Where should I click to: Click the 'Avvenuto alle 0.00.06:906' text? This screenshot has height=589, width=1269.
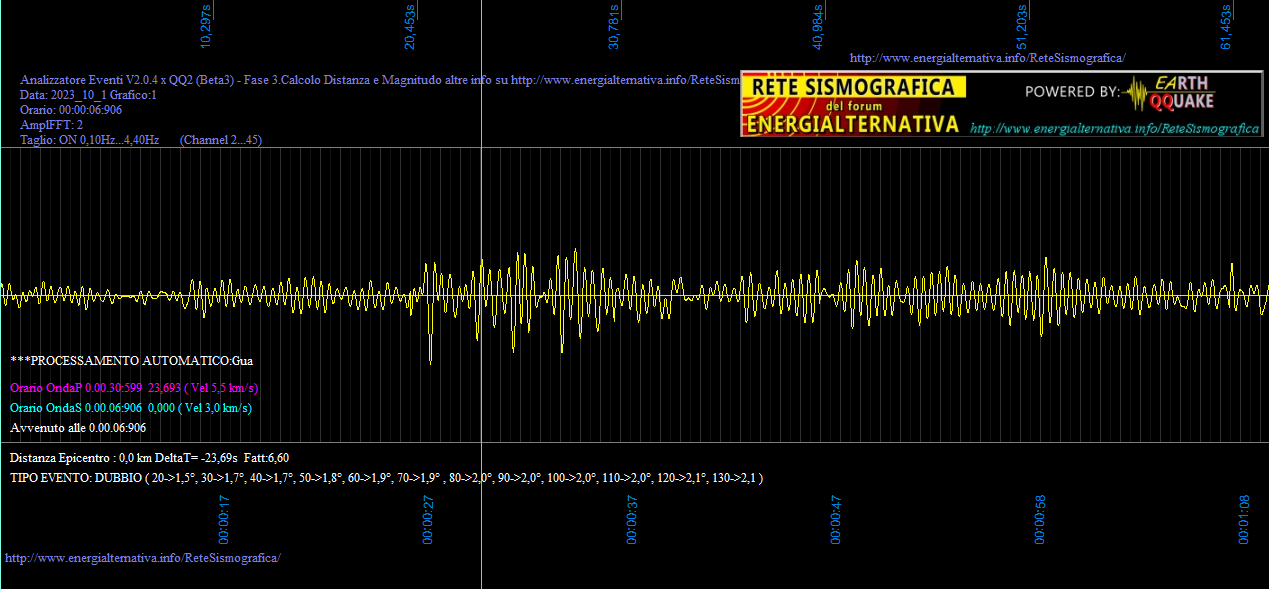tap(78, 427)
